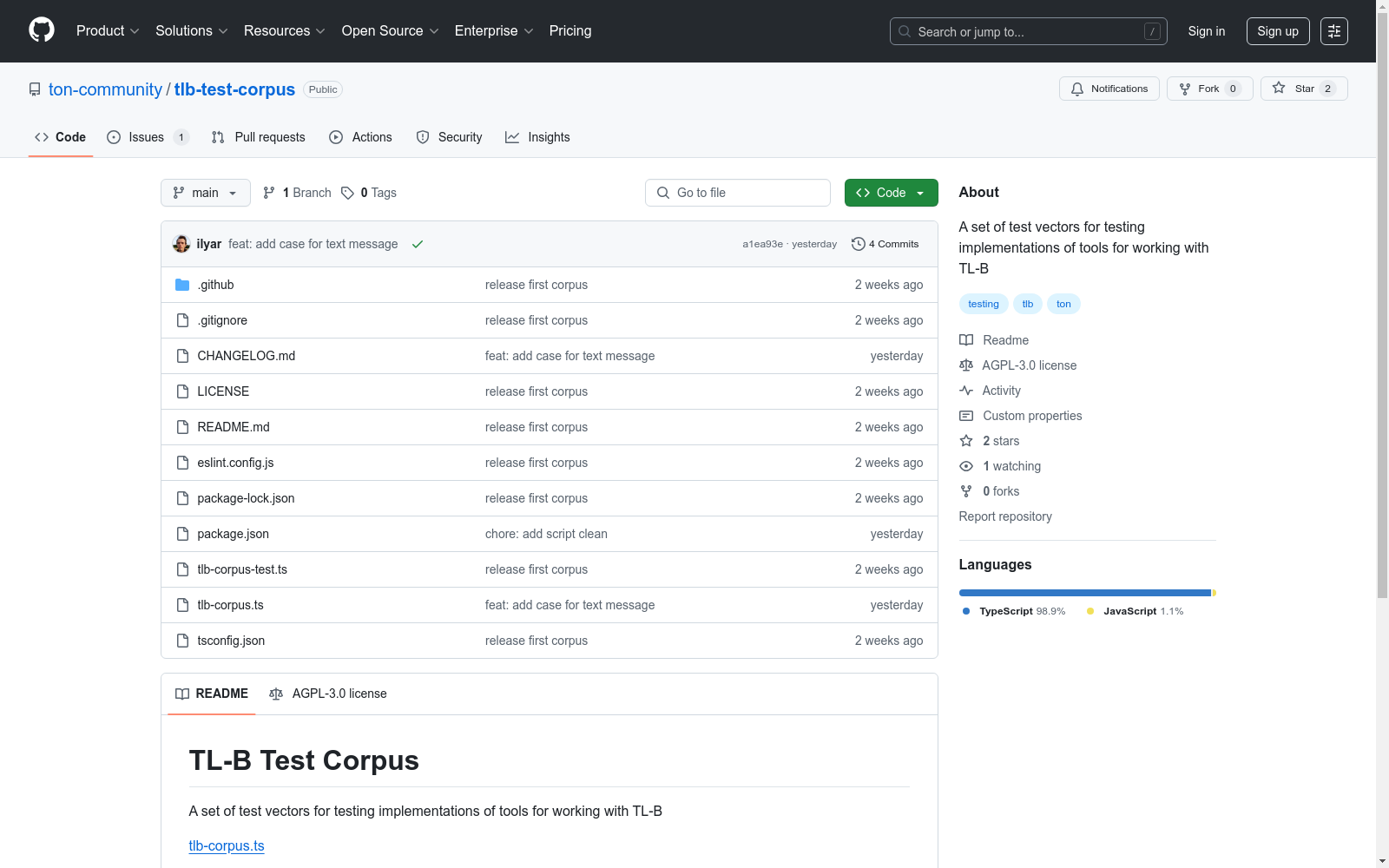Click the Report repository link
This screenshot has width=1389, height=868.
[x=1005, y=516]
